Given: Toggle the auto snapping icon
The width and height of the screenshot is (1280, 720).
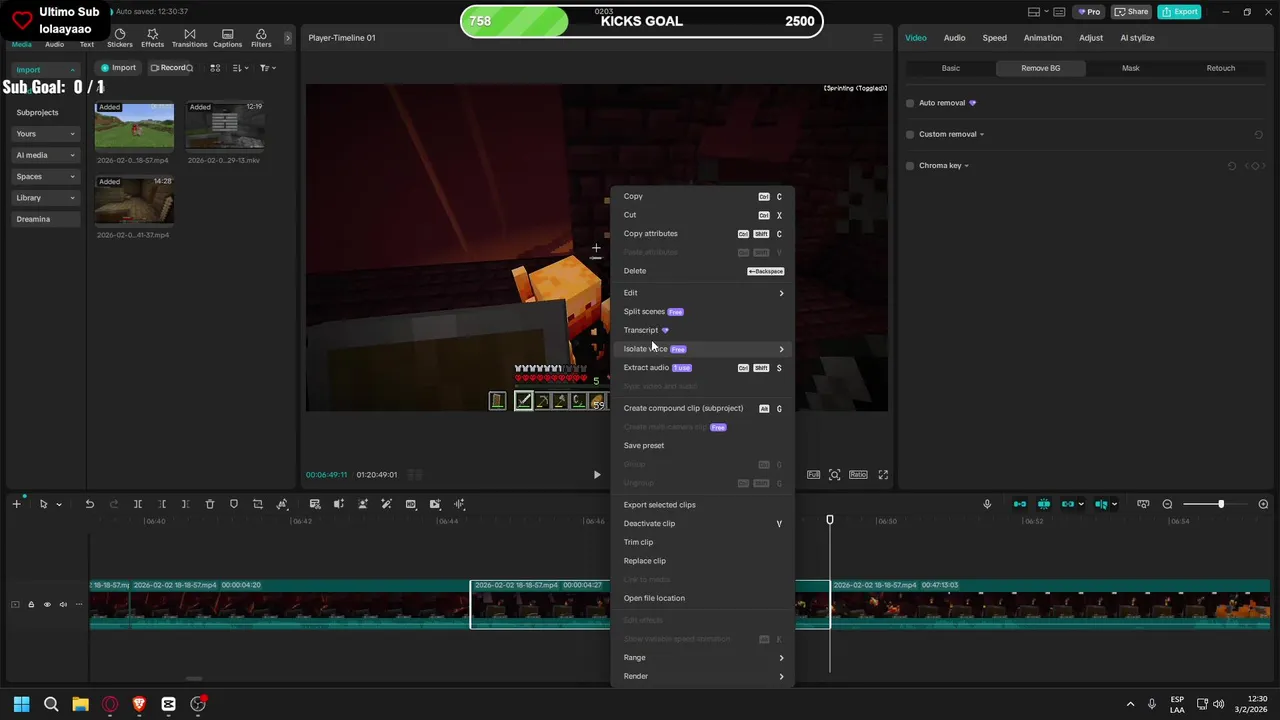Looking at the screenshot, I should click(1044, 504).
